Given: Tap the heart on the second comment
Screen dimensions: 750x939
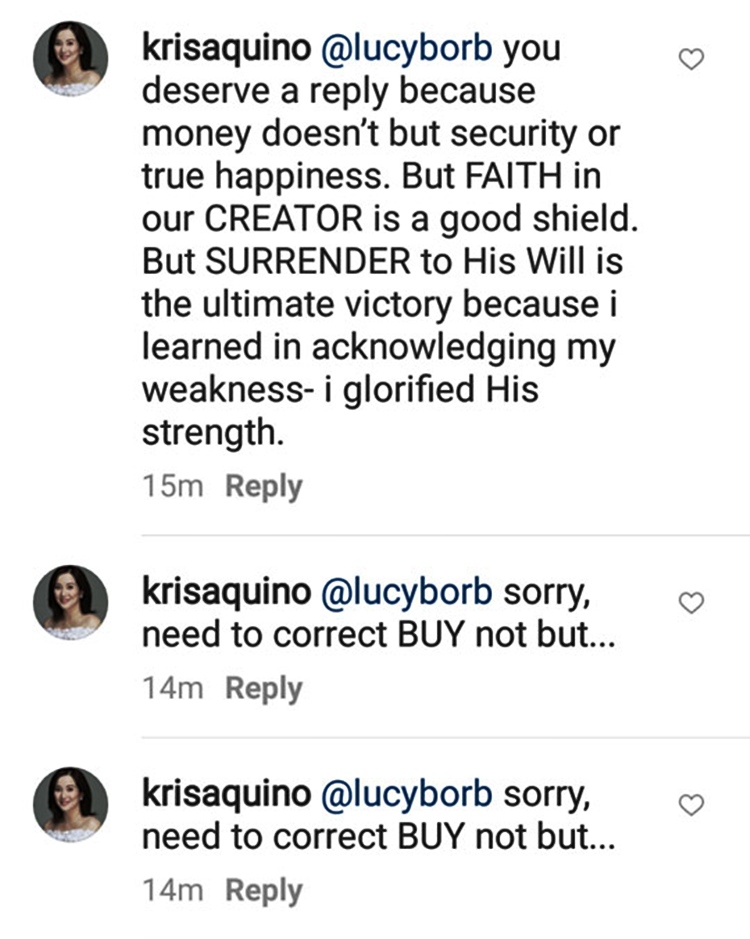Looking at the screenshot, I should 691,602.
